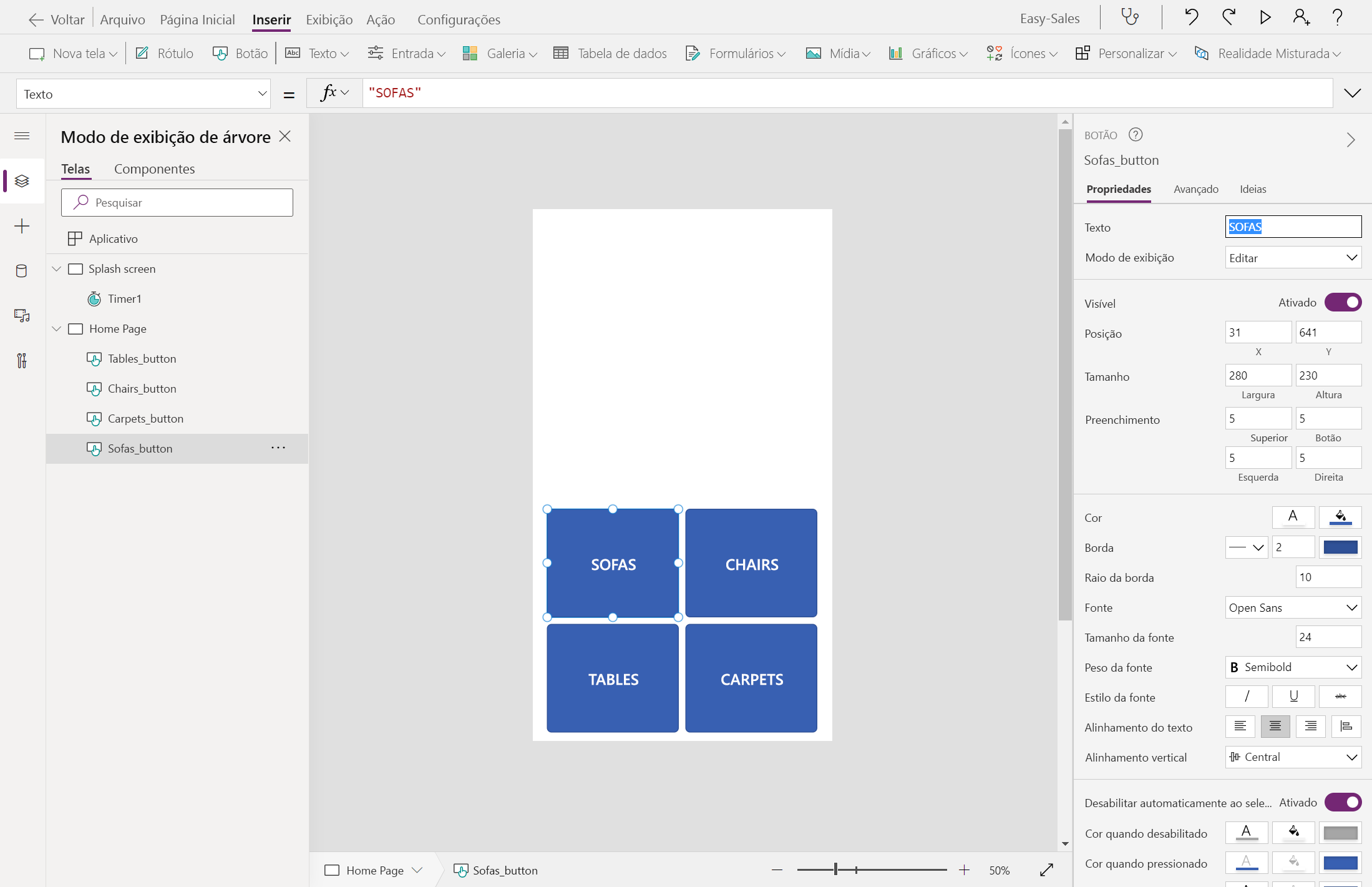Image resolution: width=1372 pixels, height=887 pixels.
Task: Toggle the Visível switch off
Action: coord(1343,303)
